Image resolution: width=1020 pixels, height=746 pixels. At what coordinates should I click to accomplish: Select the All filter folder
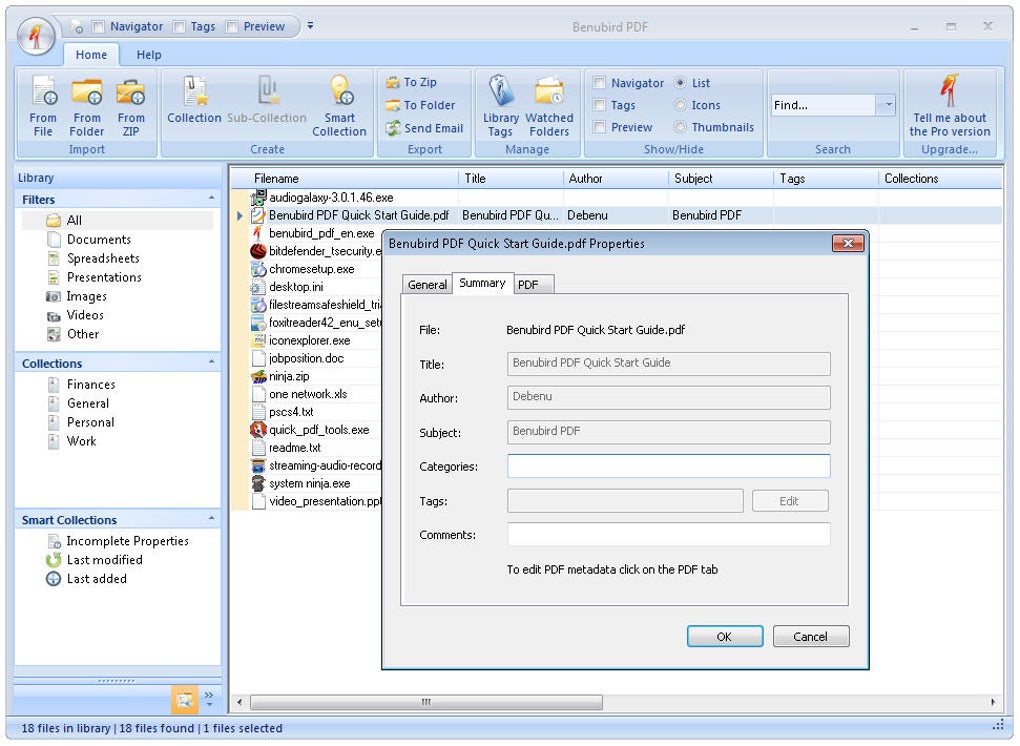click(118, 220)
